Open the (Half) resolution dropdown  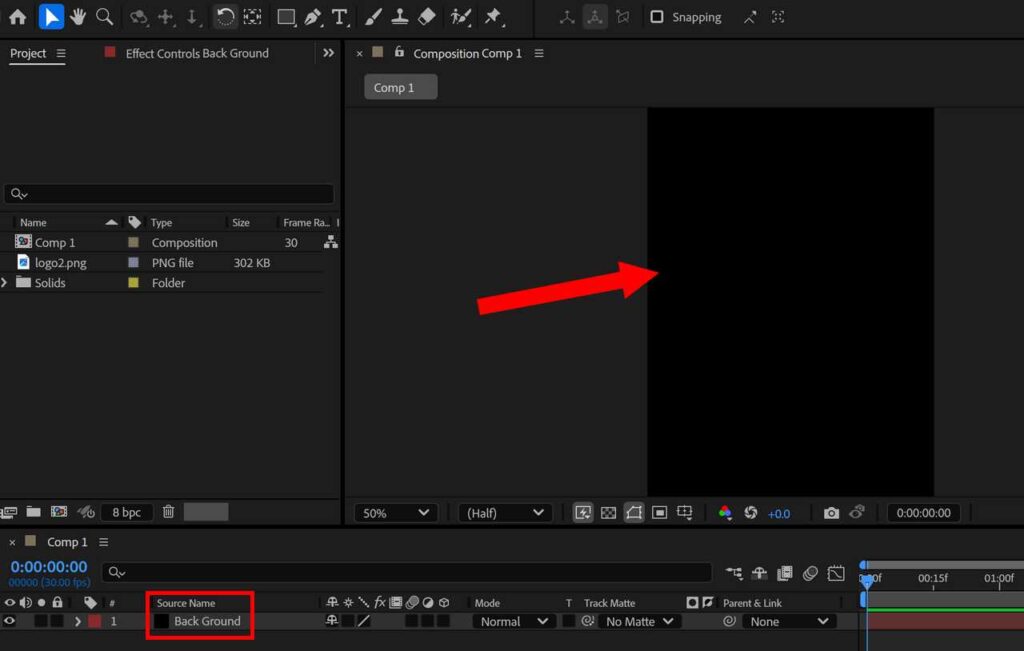pos(505,513)
